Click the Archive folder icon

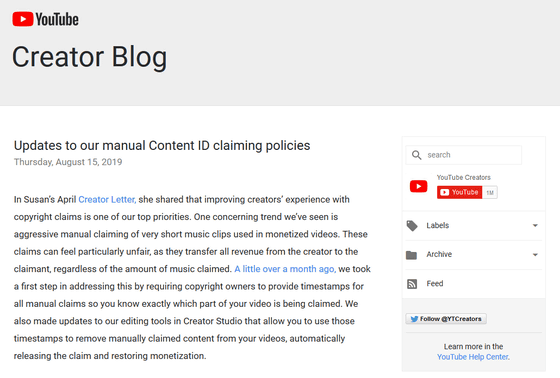click(x=411, y=255)
